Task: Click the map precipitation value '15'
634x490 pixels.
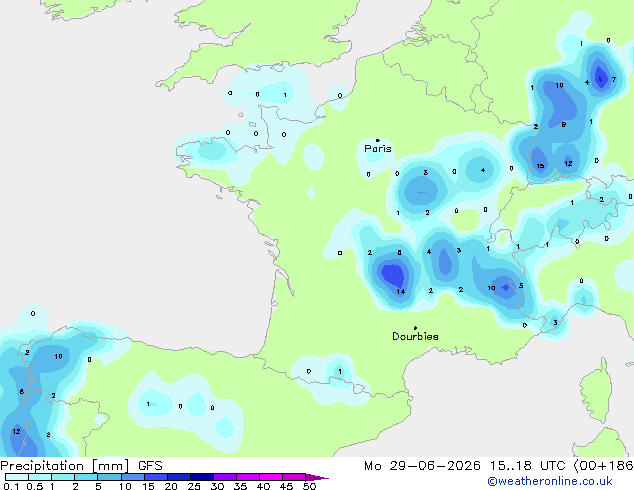Action: pyautogui.click(x=540, y=166)
